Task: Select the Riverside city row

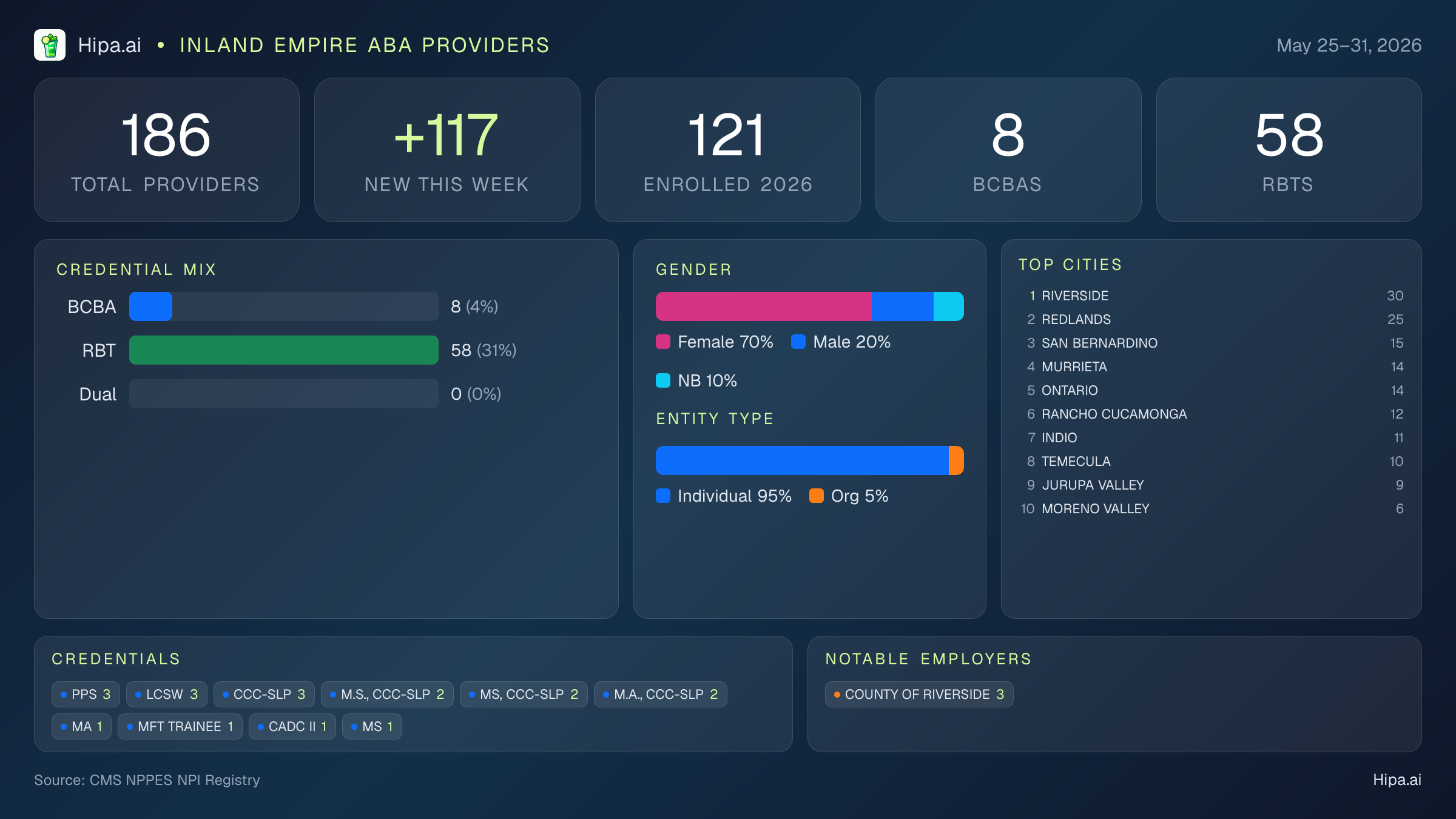Action: pyautogui.click(x=1212, y=295)
